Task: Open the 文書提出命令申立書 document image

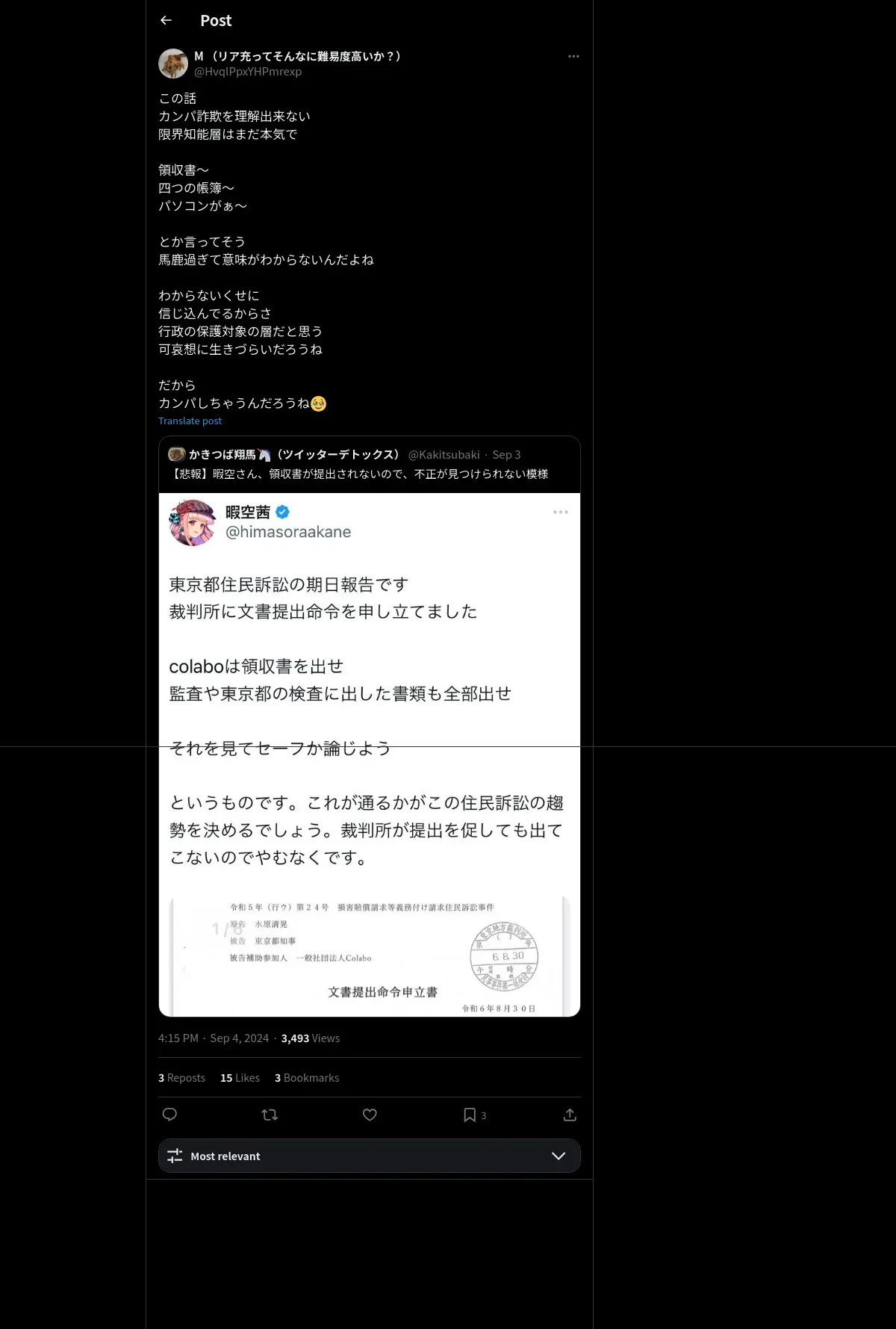Action: click(370, 955)
